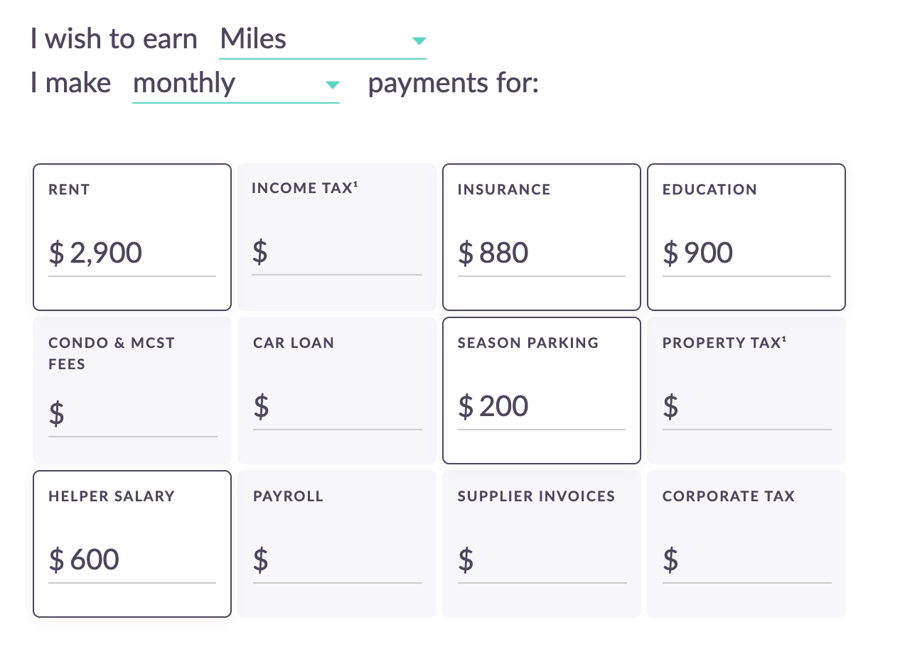
Task: Click the Payroll amount field
Action: 345,560
